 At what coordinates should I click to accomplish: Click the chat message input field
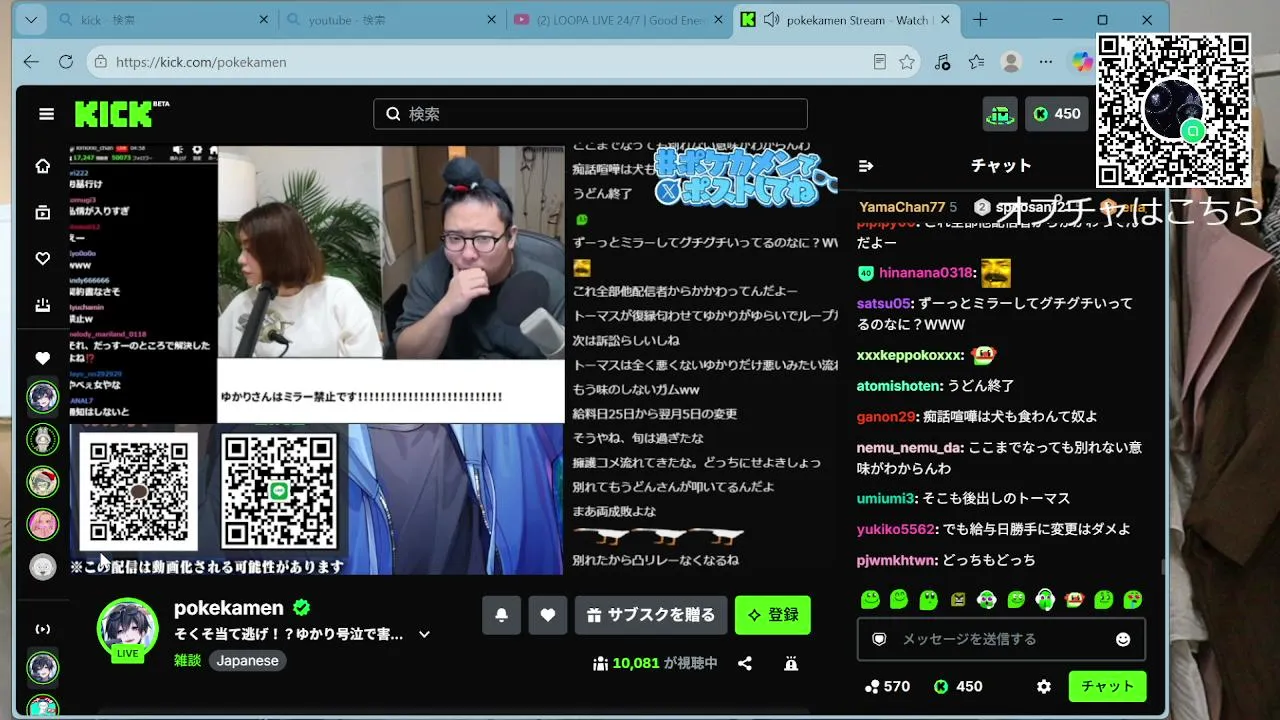[x=1001, y=639]
